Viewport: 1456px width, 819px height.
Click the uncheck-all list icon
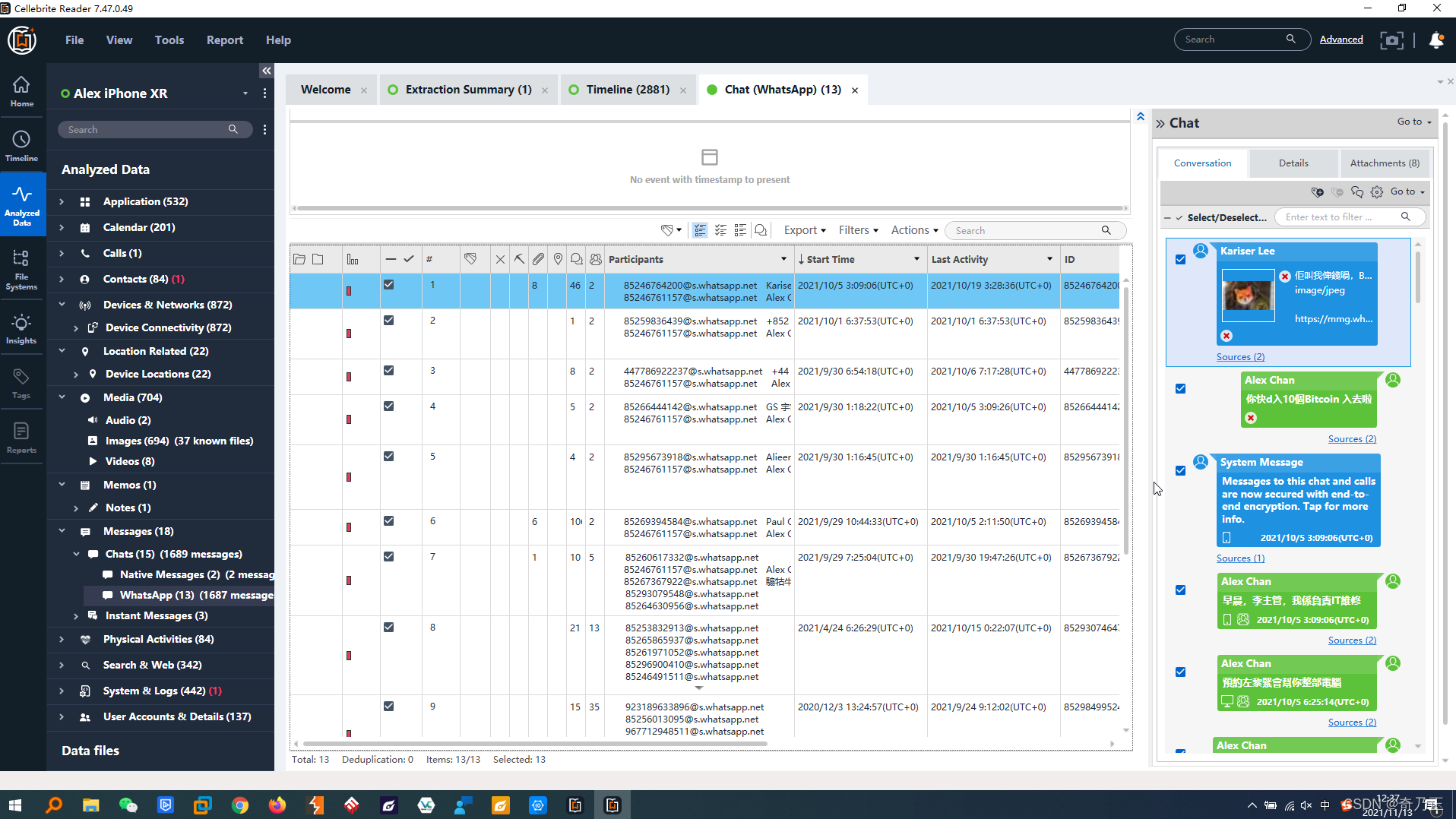[x=720, y=230]
